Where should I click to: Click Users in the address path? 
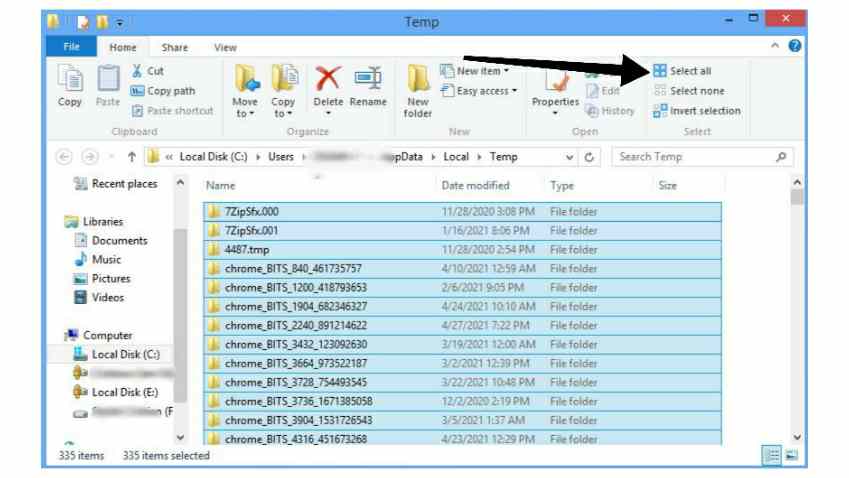pyautogui.click(x=280, y=157)
